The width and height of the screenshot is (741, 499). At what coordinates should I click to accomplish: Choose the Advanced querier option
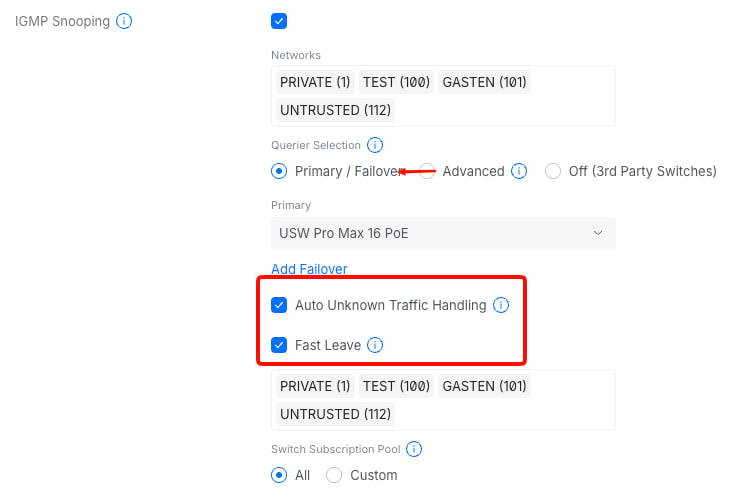pyautogui.click(x=427, y=171)
